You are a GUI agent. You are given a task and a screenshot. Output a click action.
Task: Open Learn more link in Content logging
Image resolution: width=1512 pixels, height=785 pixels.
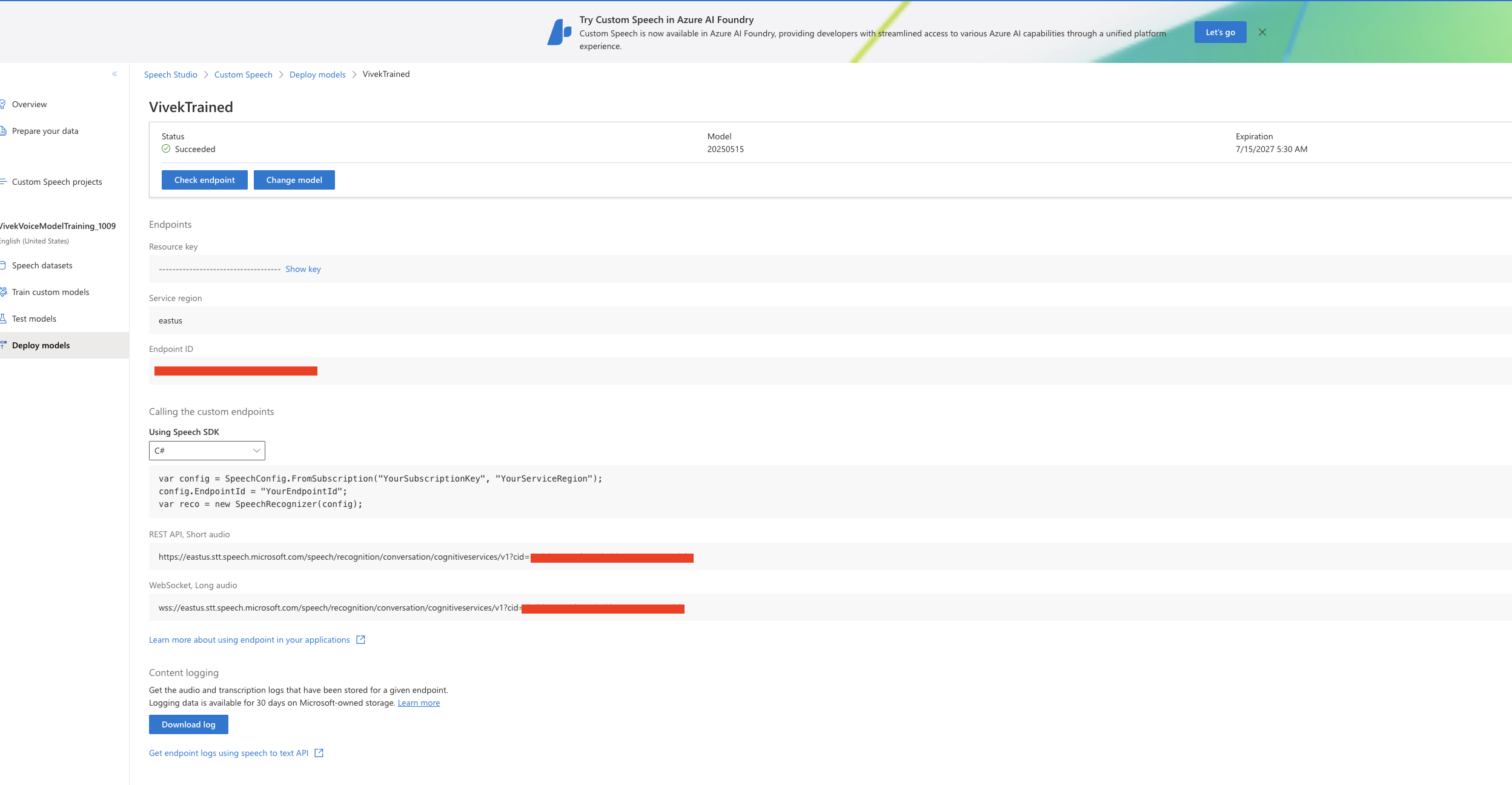coord(419,703)
